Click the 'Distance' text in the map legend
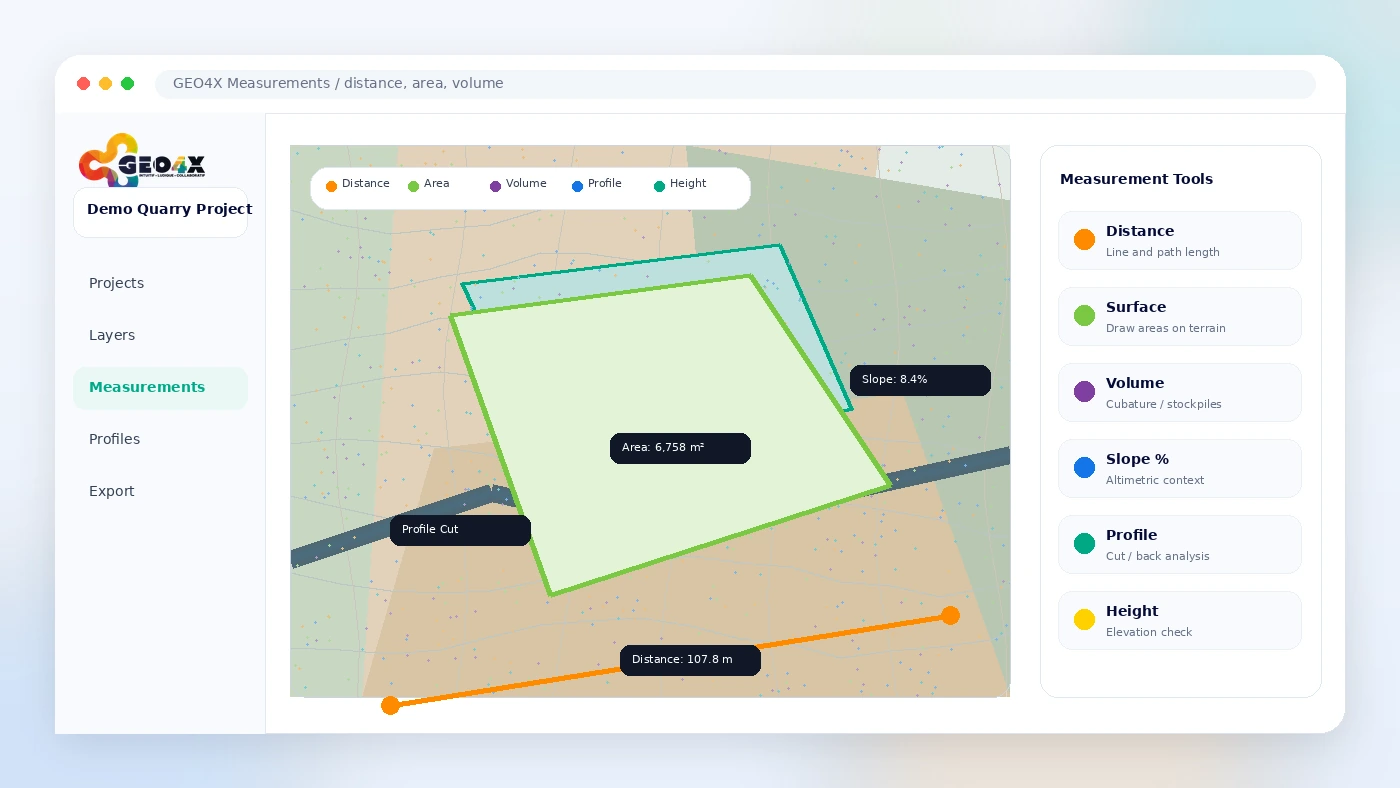The height and width of the screenshot is (788, 1400). 365,184
